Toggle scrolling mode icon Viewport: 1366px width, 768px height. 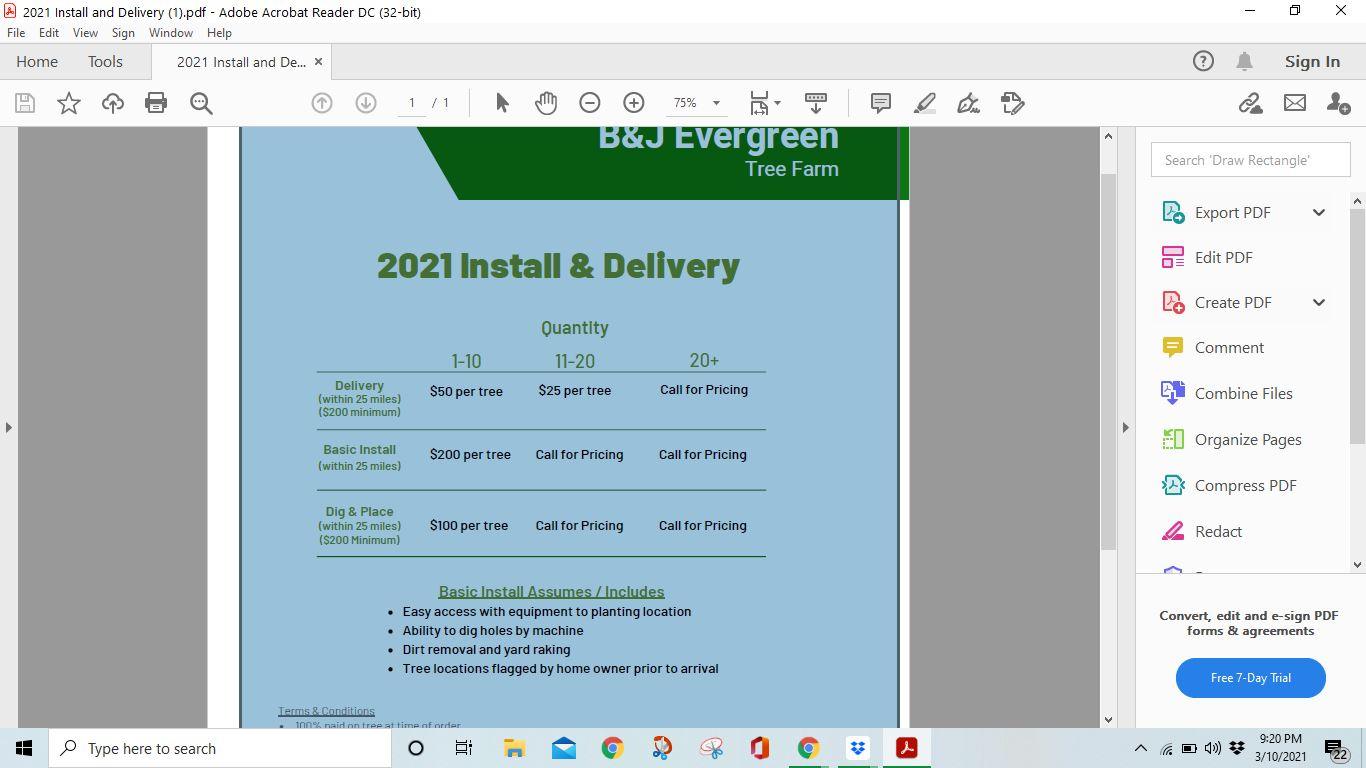click(816, 103)
